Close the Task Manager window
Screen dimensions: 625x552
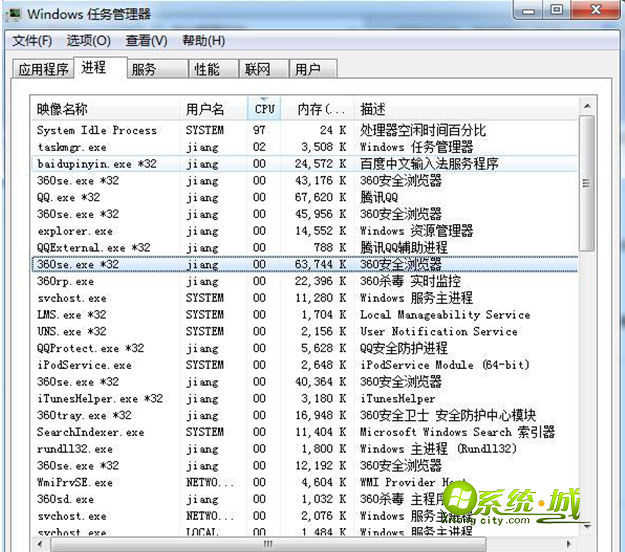[596, 10]
